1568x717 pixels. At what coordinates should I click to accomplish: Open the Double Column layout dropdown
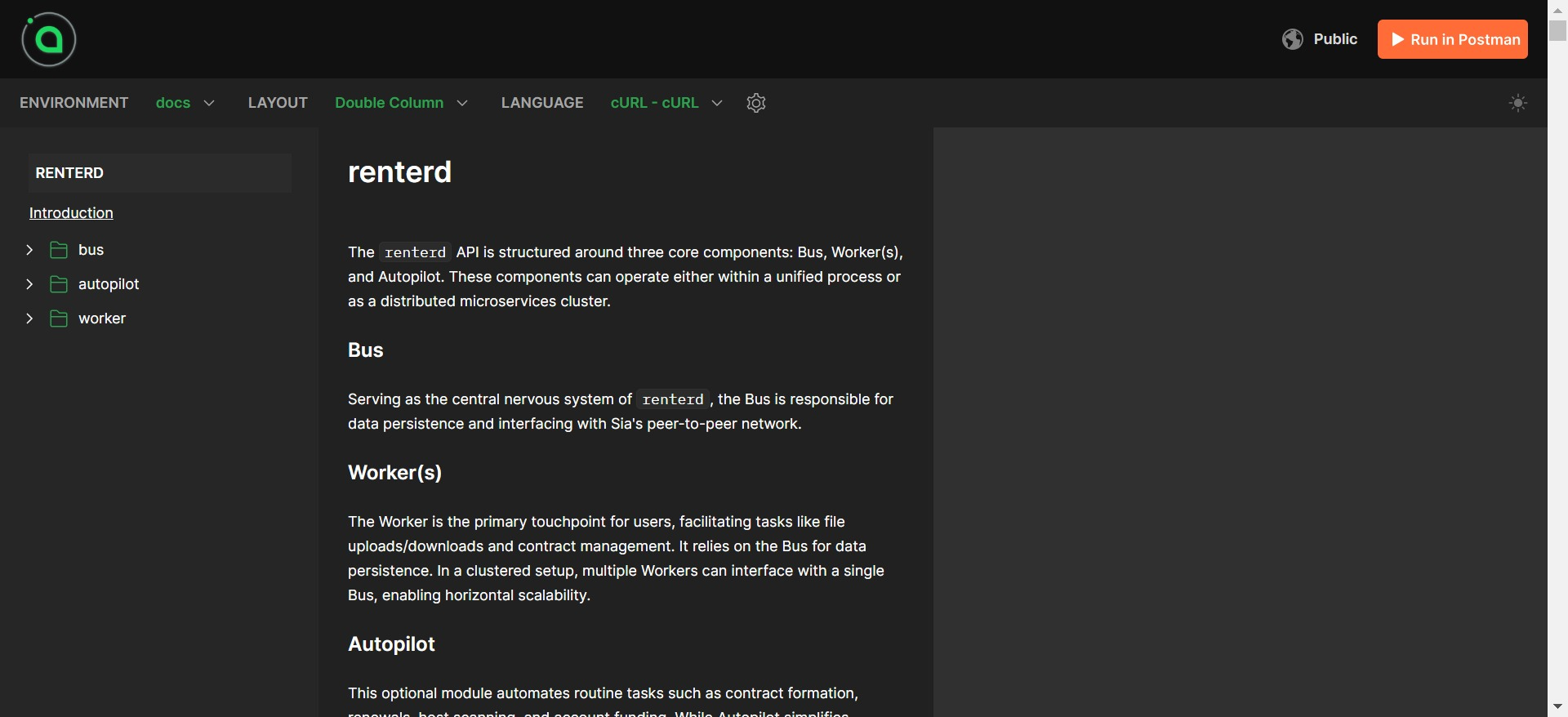coord(401,103)
